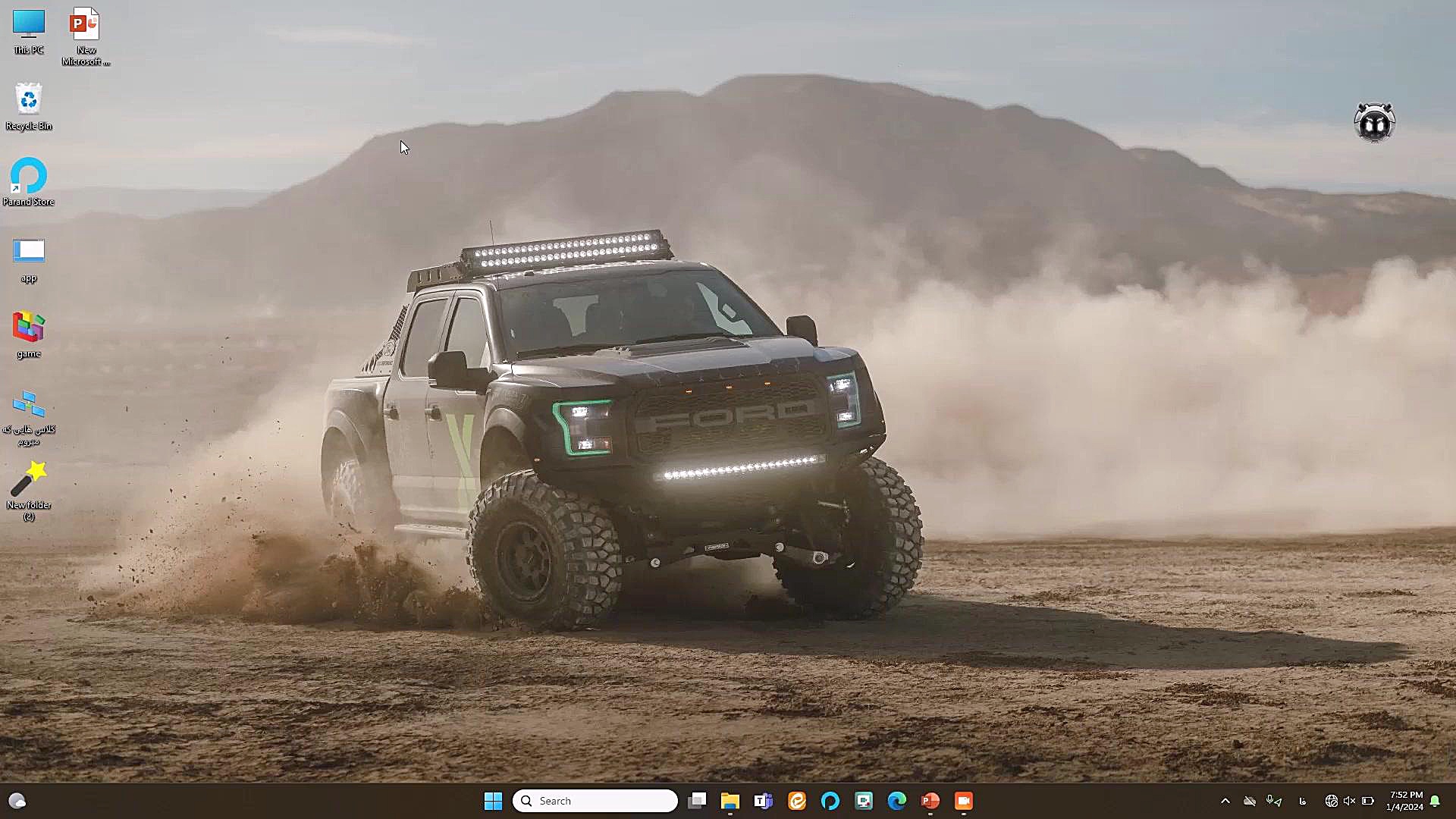The width and height of the screenshot is (1456, 819).
Task: Select the Parand Store shortcut
Action: [29, 182]
